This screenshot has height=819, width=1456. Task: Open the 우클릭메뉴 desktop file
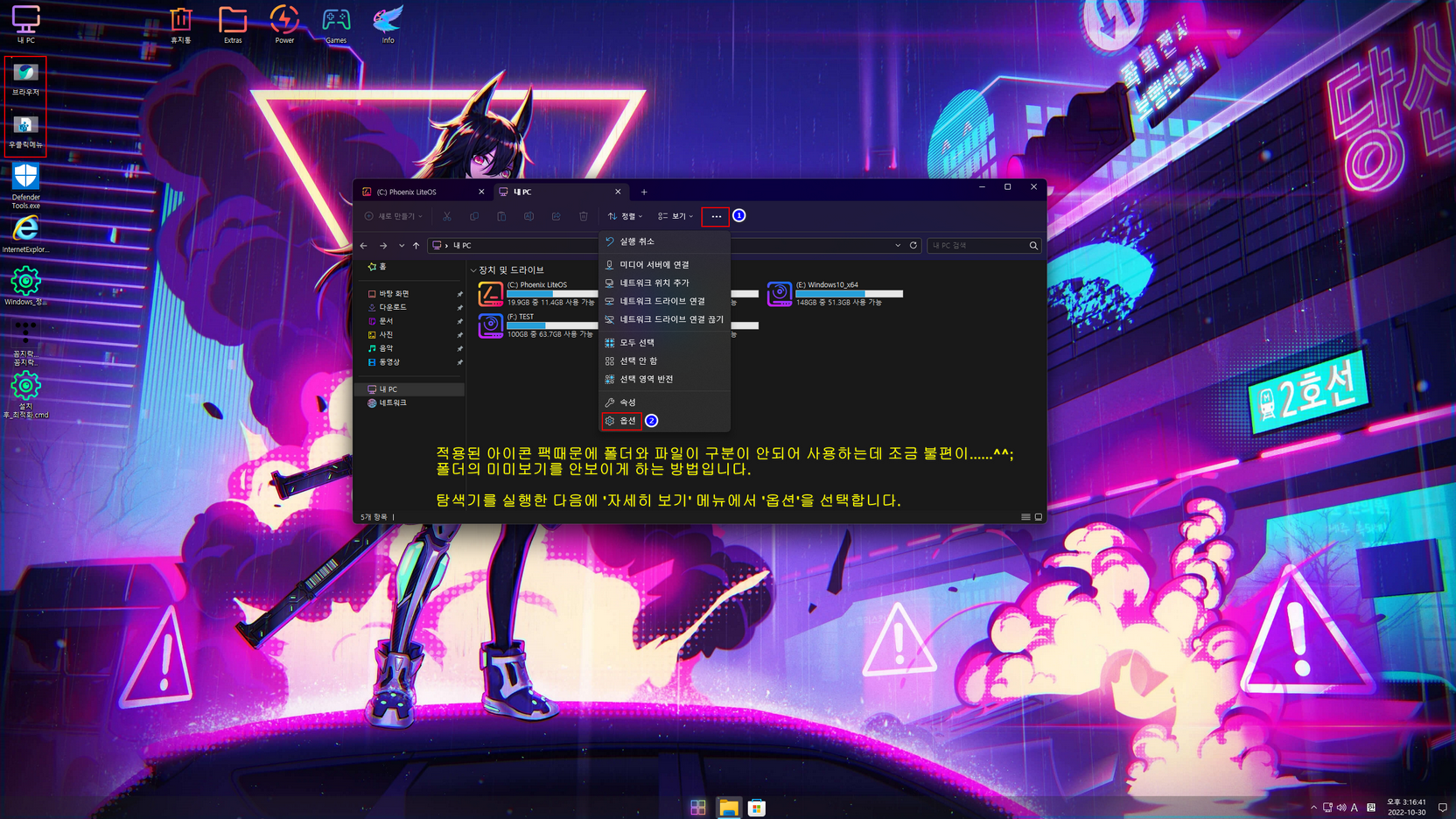(25, 131)
